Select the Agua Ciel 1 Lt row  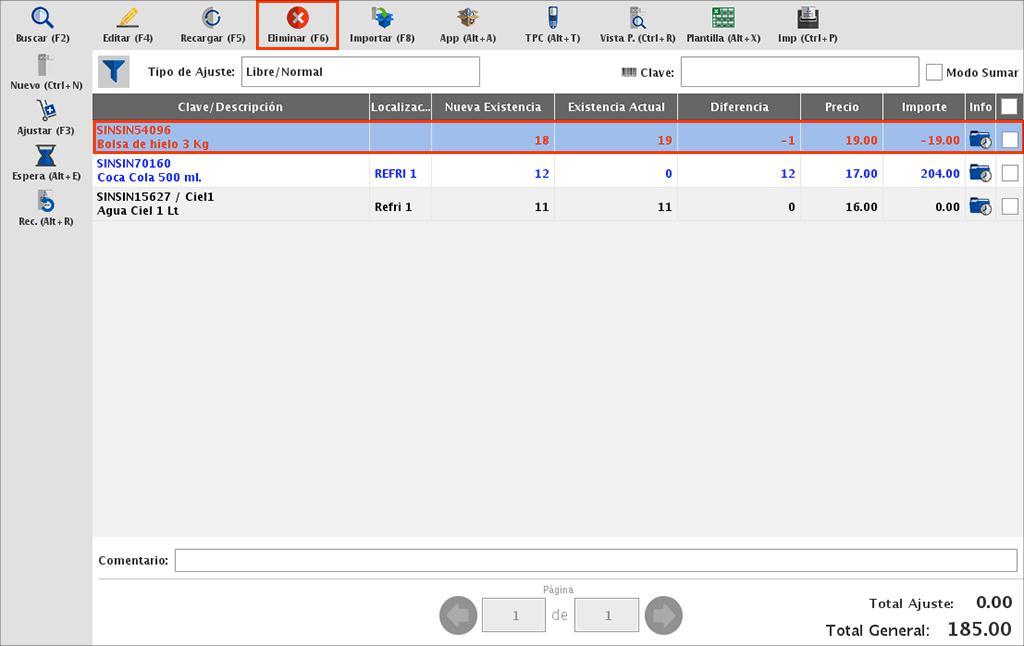pos(230,204)
